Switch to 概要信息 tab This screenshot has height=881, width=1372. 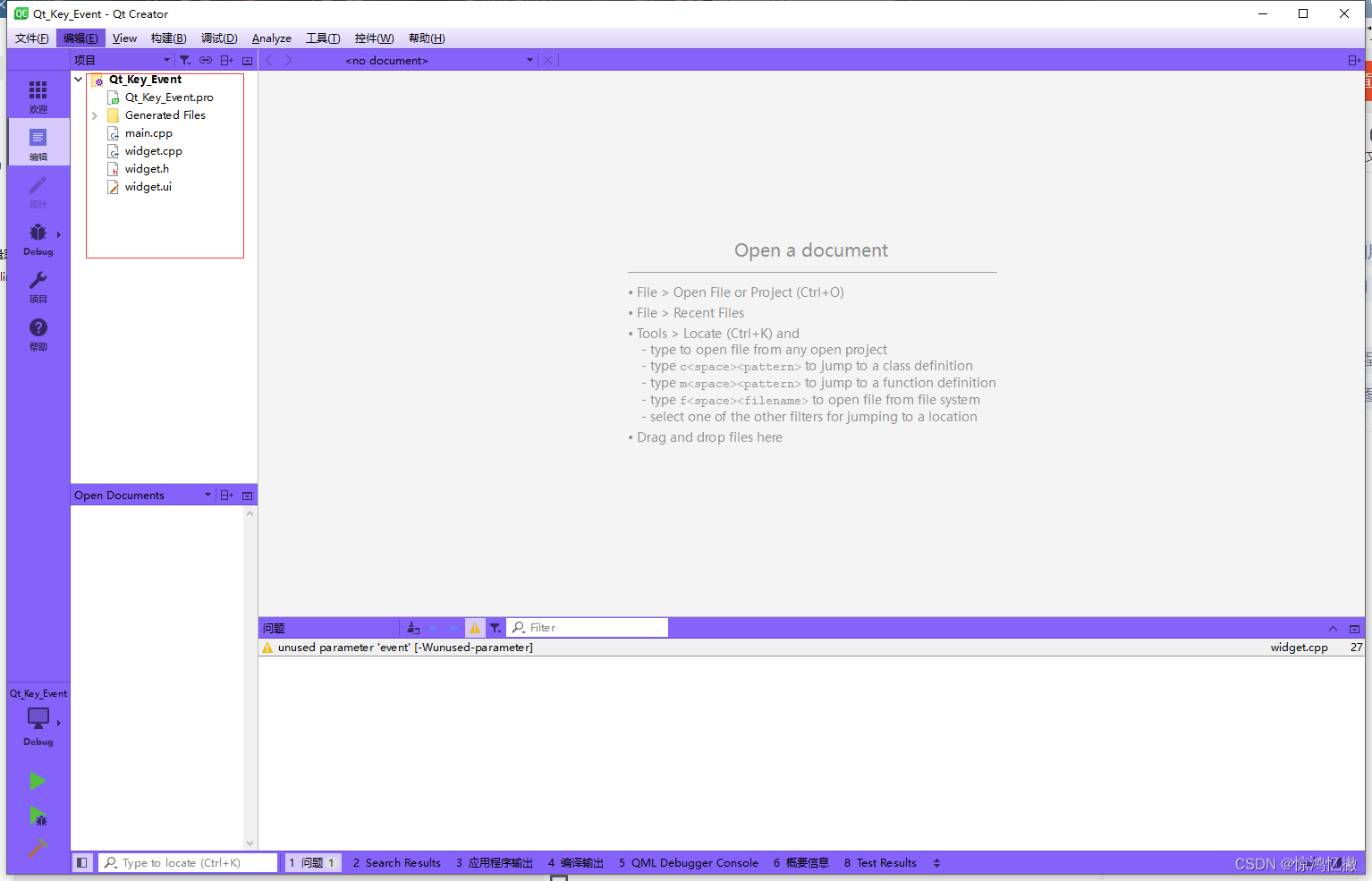pyautogui.click(x=801, y=863)
